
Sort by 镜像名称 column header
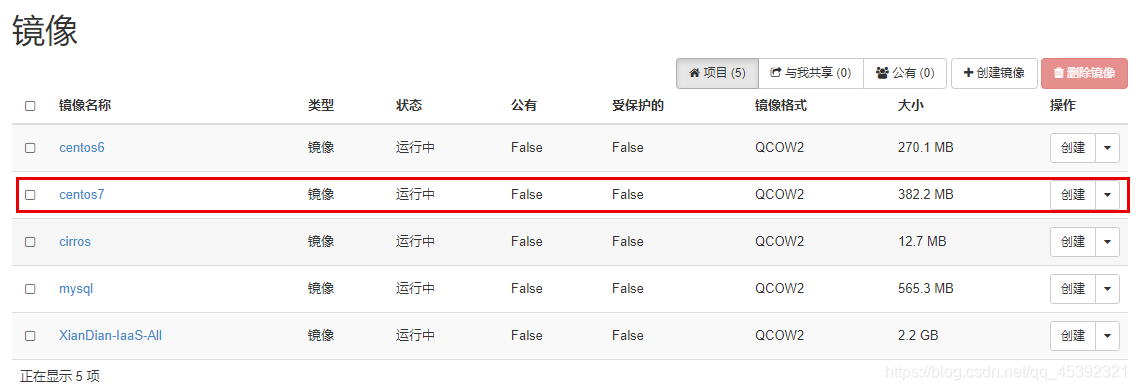coord(85,106)
